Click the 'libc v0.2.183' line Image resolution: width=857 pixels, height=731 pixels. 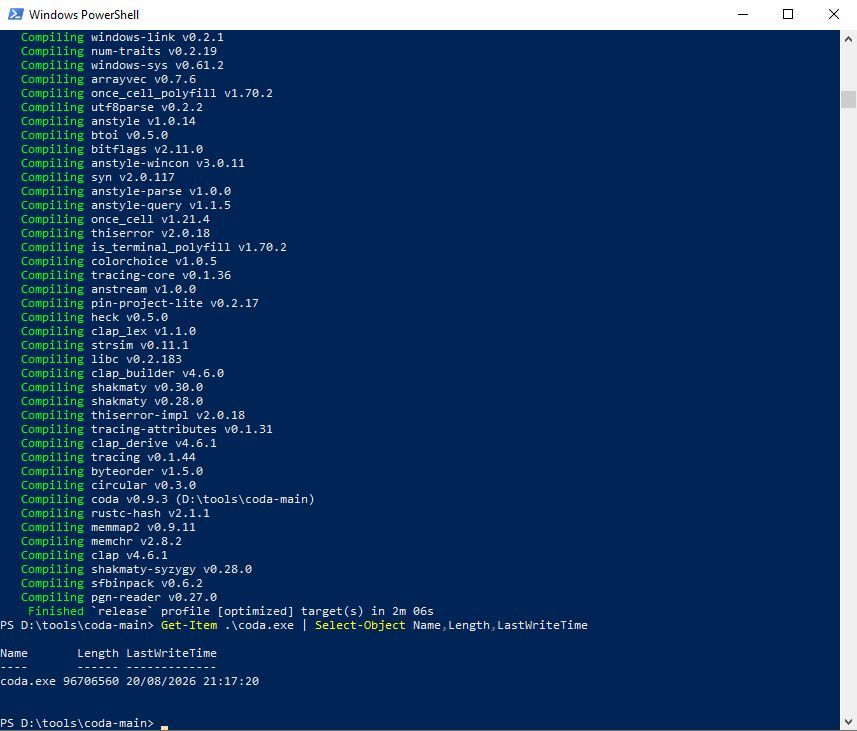102,359
